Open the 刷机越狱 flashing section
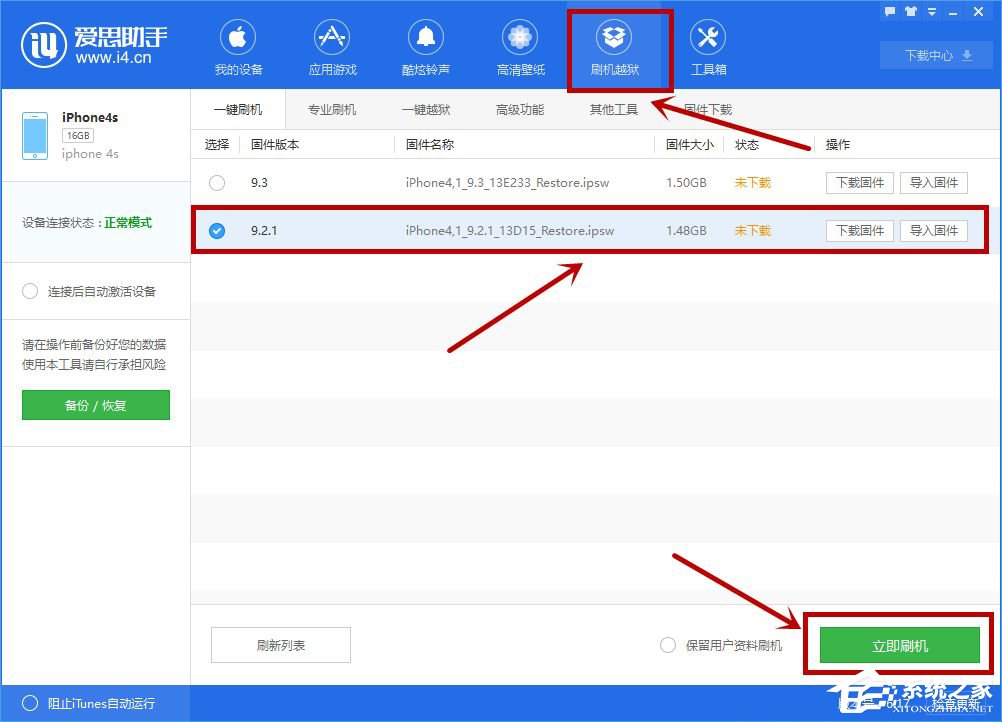Viewport: 1002px width, 722px height. (x=613, y=44)
